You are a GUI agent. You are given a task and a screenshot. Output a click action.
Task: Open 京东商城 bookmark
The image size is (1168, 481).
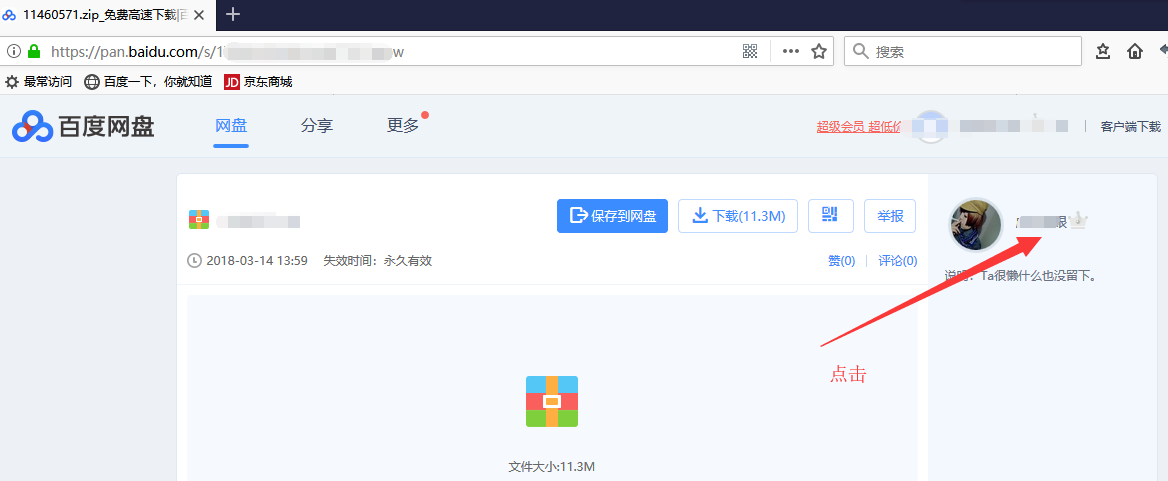pyautogui.click(x=258, y=82)
